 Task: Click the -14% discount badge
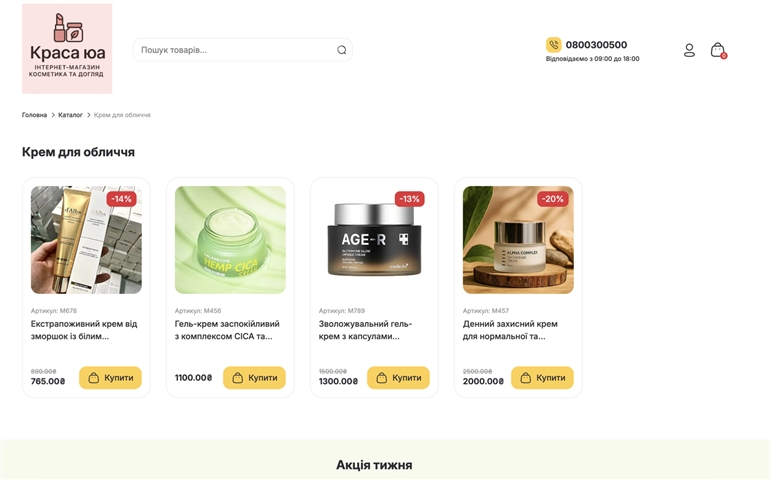point(121,199)
